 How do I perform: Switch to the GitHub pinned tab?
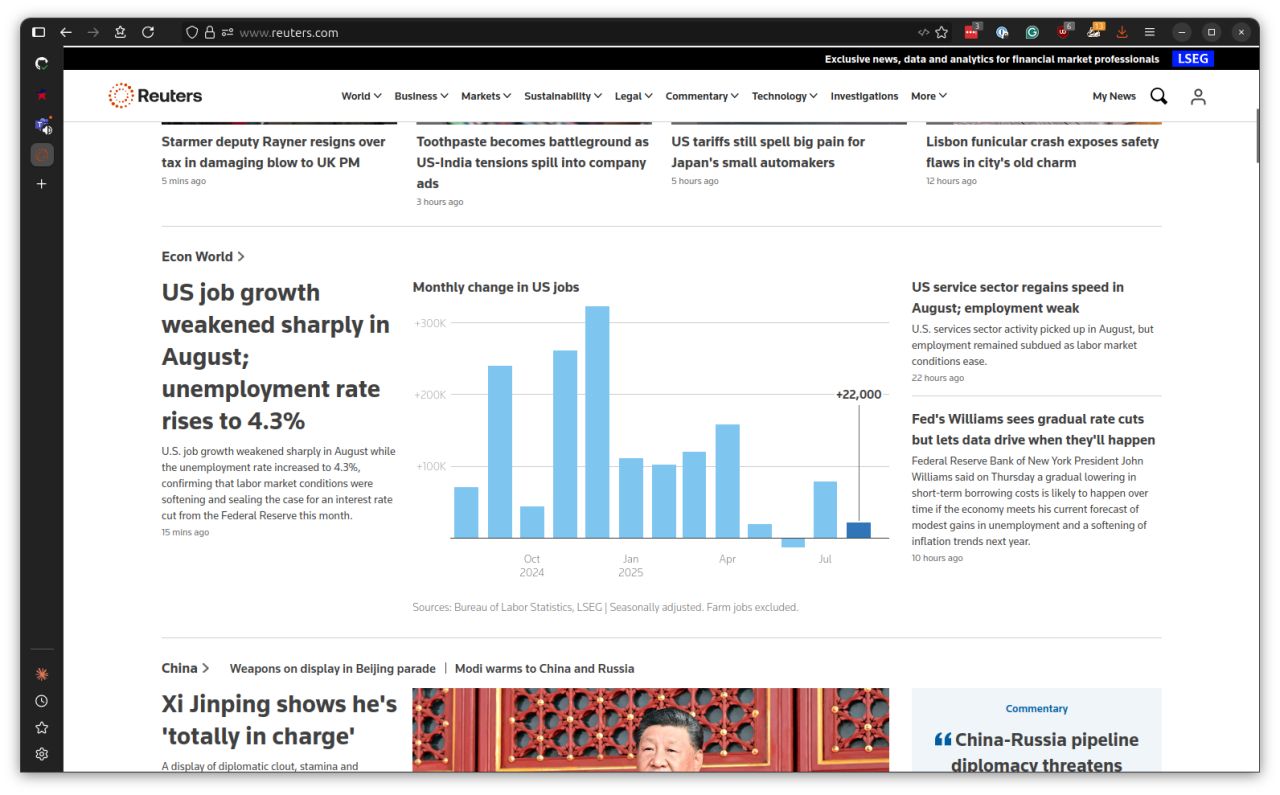pos(41,63)
